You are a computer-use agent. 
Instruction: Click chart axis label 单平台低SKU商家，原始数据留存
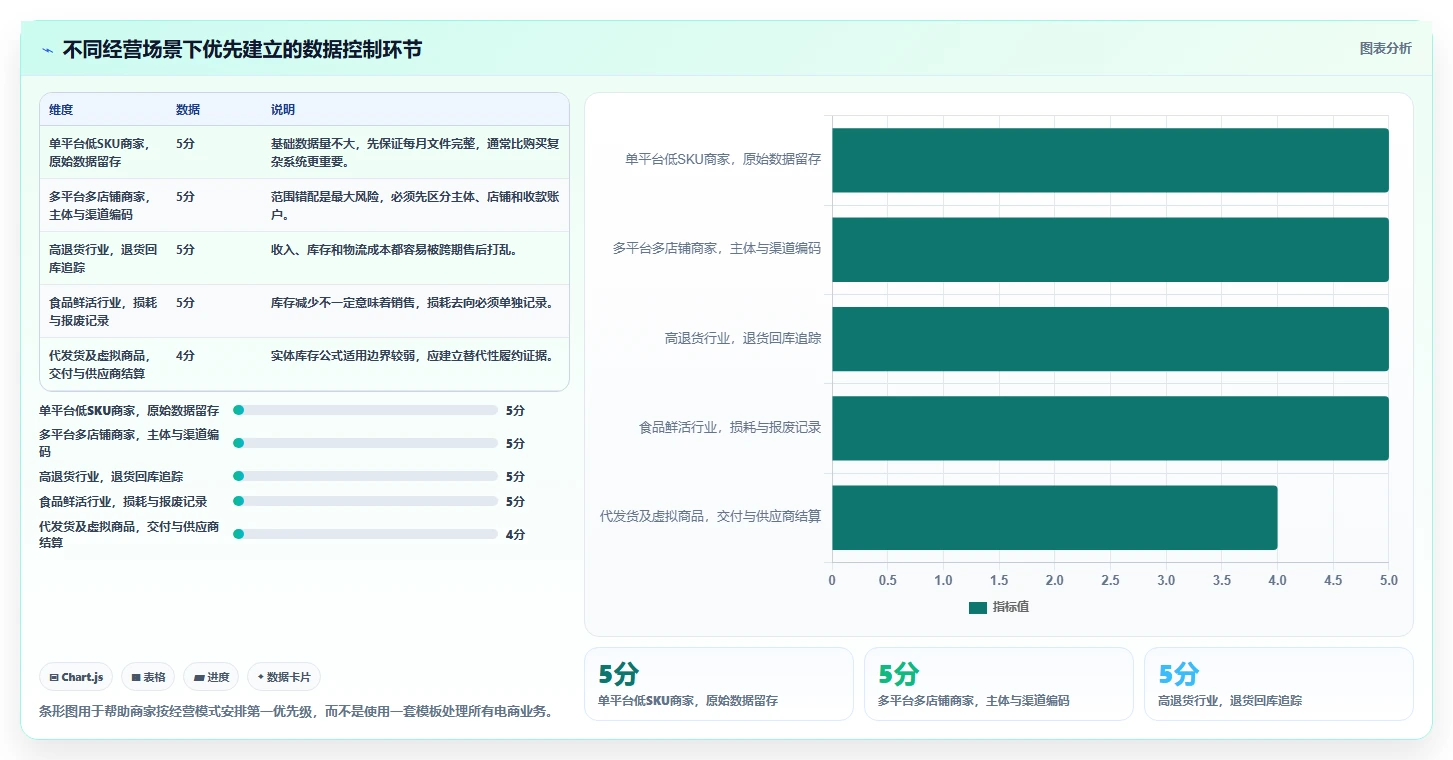coord(723,159)
